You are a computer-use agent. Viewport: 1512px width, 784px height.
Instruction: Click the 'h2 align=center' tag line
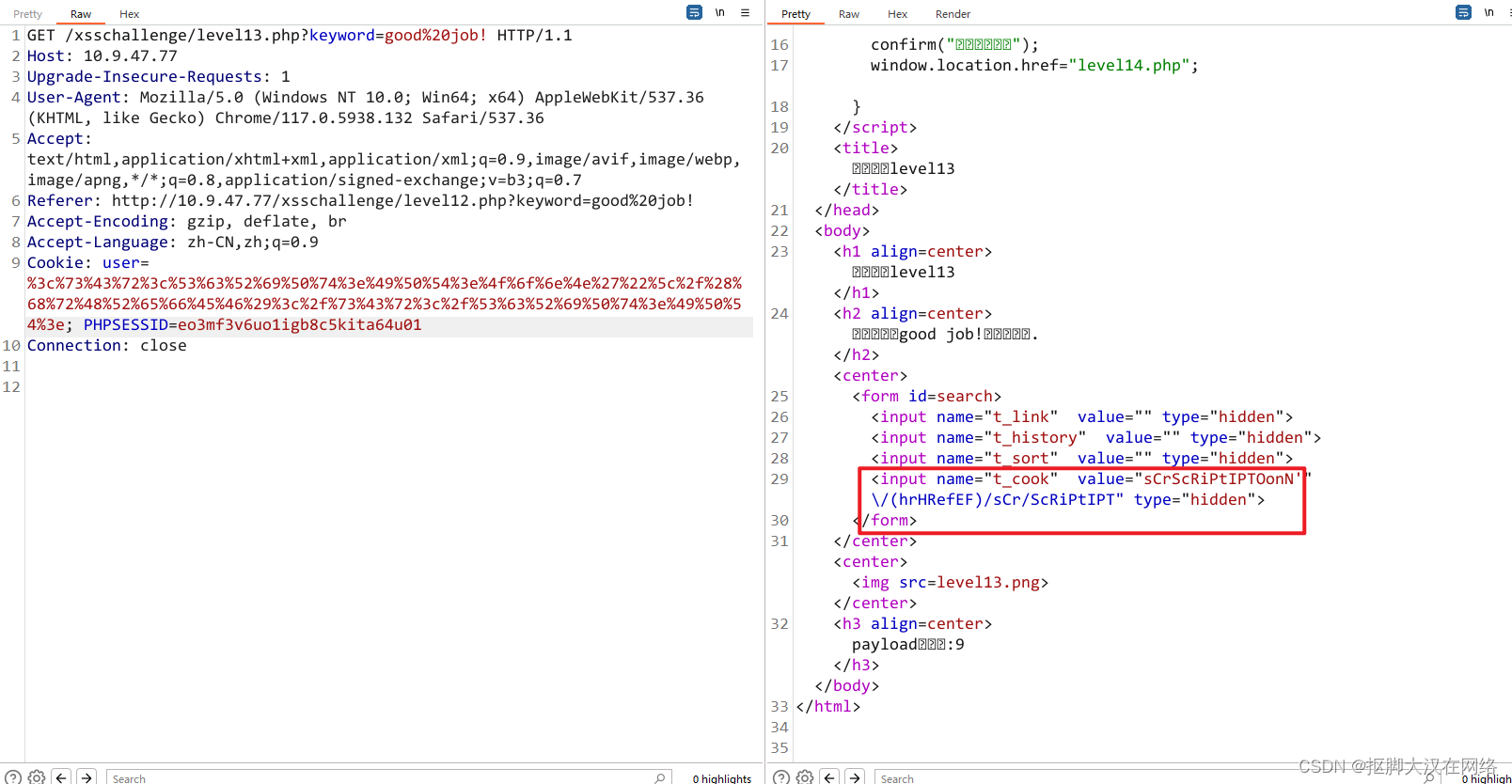912,313
